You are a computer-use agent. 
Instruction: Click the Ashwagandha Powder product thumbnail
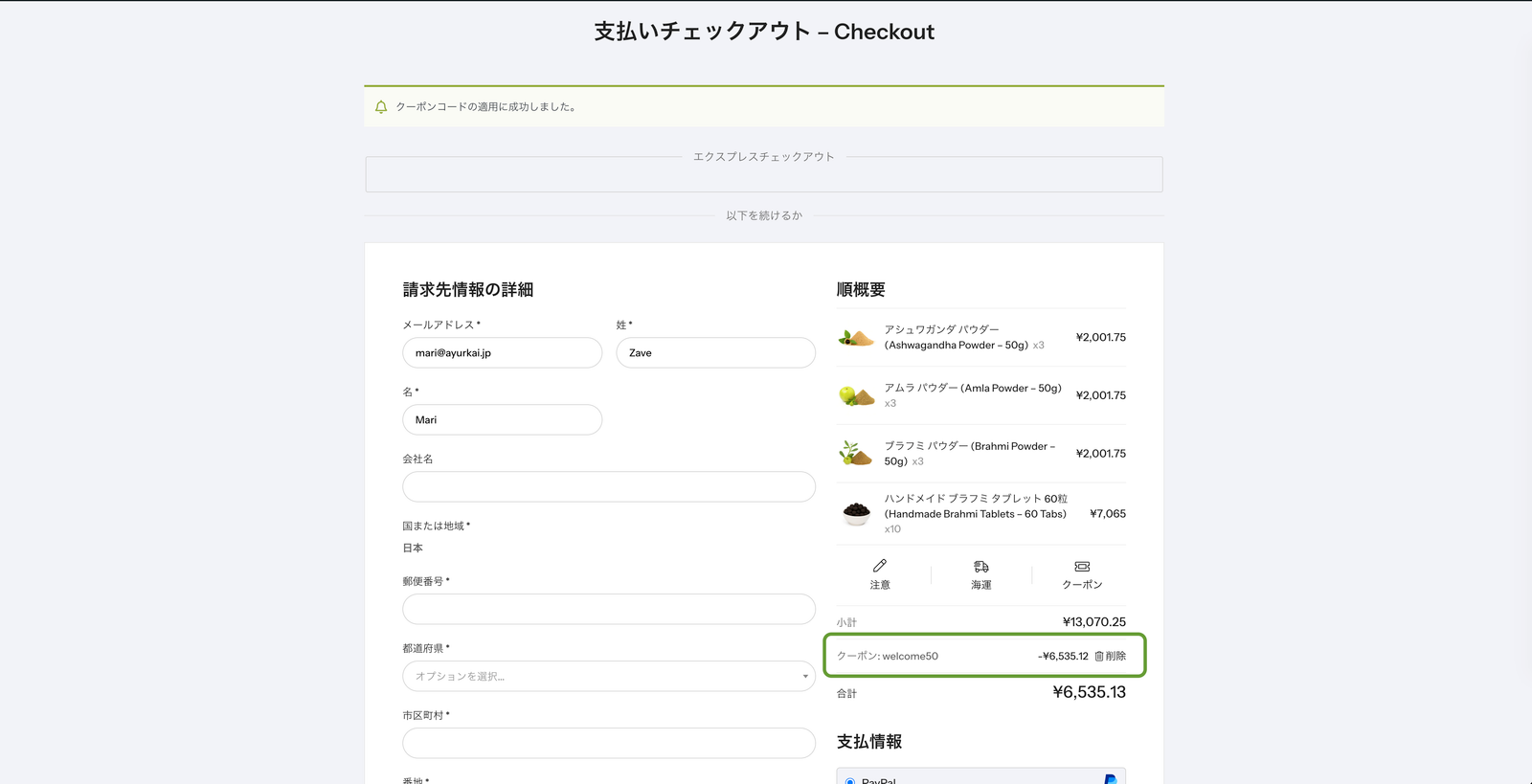[856, 338]
